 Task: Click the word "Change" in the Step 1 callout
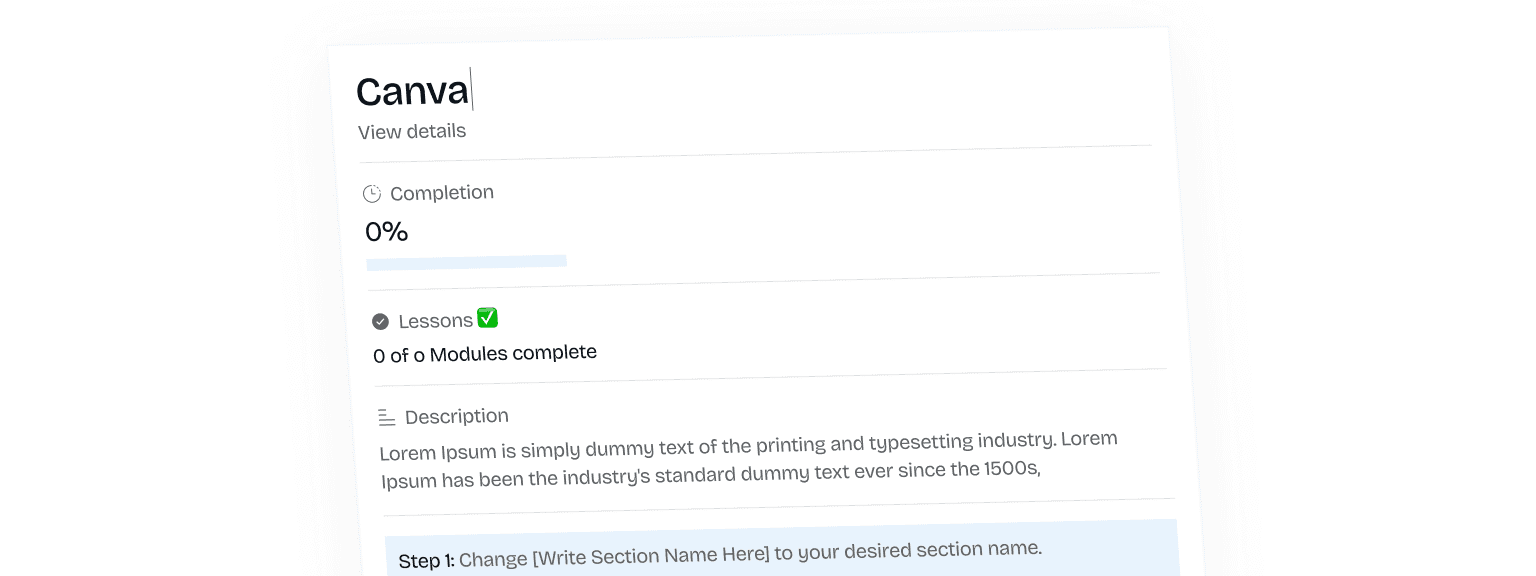coord(492,559)
